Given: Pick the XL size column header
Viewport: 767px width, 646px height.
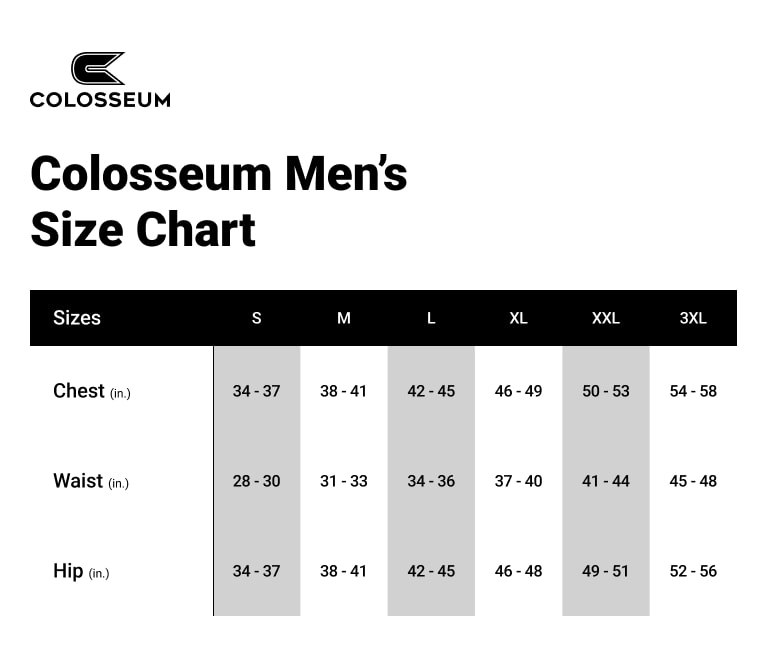Looking at the screenshot, I should (x=518, y=318).
